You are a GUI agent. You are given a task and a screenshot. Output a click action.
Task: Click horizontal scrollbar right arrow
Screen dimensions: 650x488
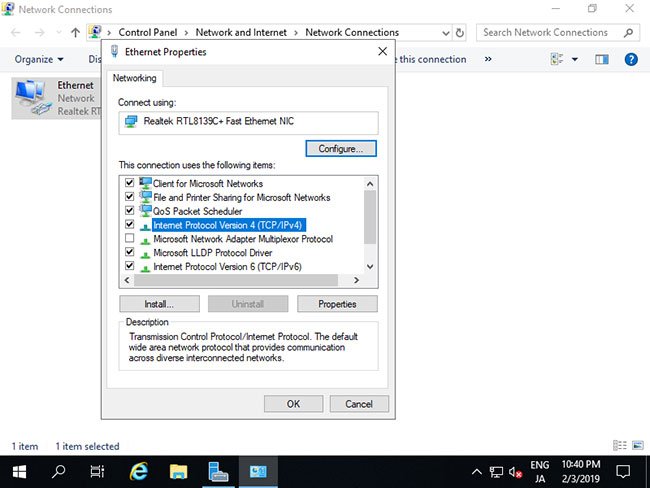point(356,280)
